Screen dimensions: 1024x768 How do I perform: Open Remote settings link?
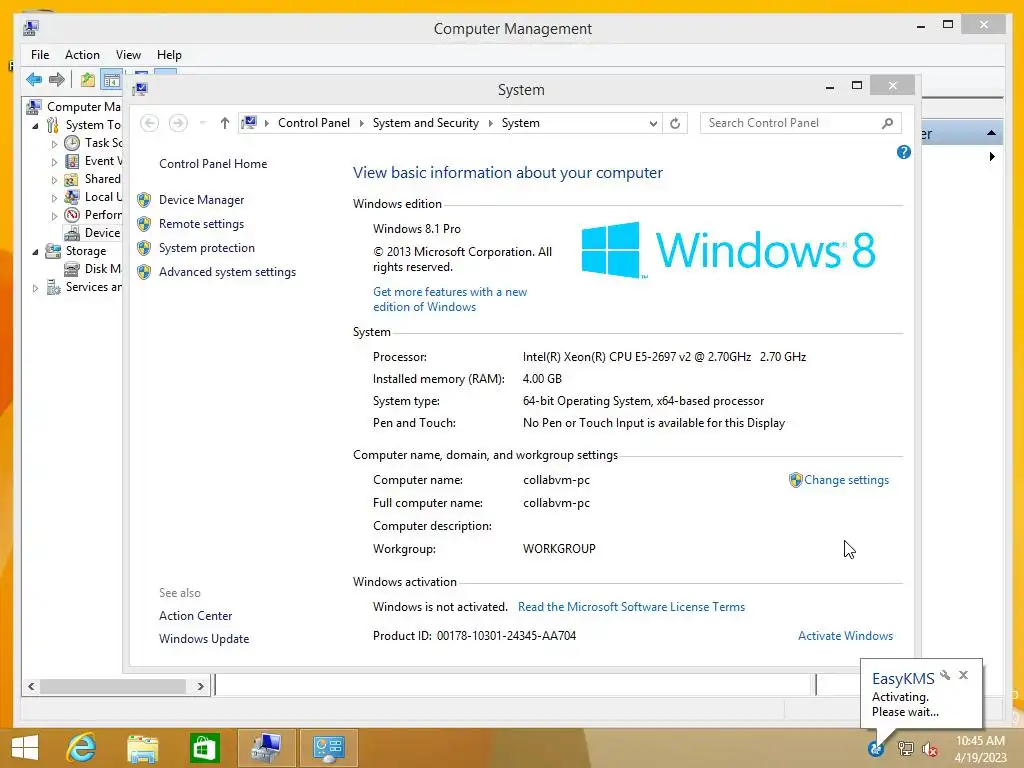click(201, 224)
